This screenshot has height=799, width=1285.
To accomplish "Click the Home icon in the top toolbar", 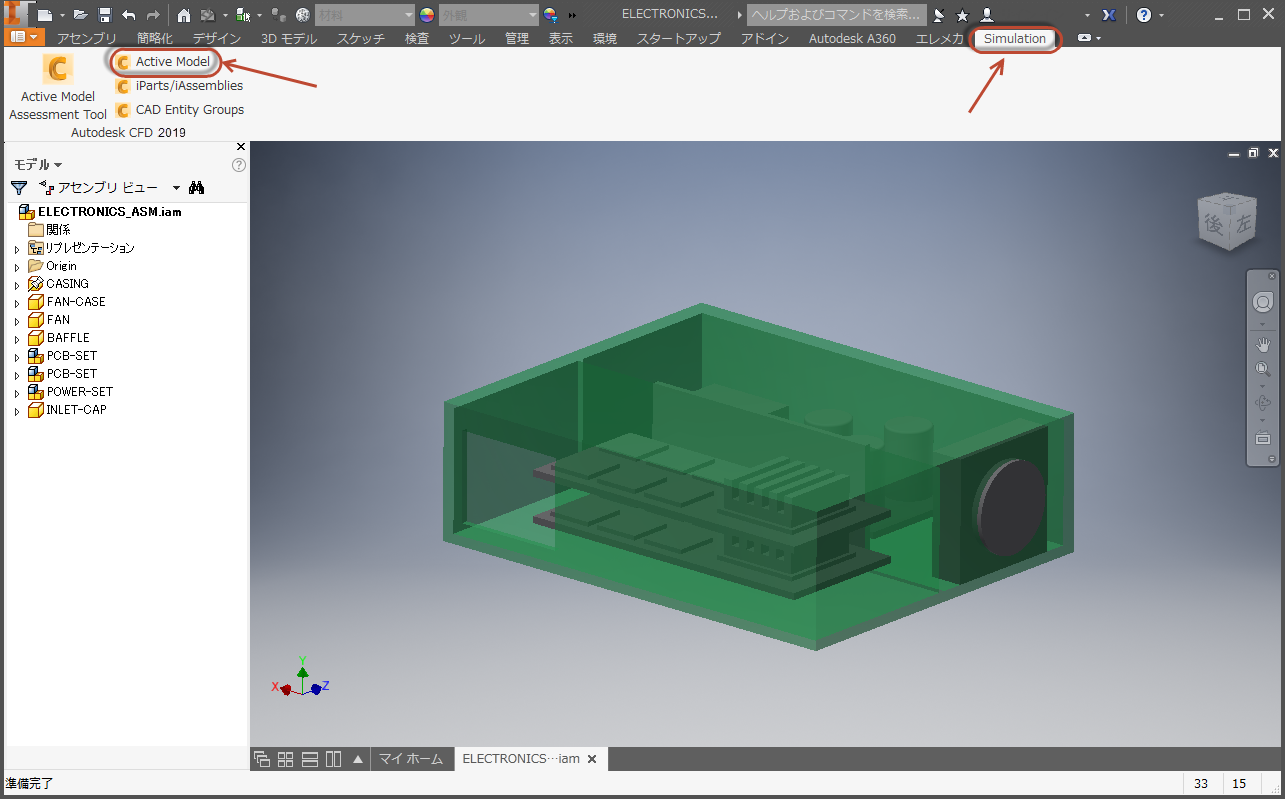I will [184, 15].
